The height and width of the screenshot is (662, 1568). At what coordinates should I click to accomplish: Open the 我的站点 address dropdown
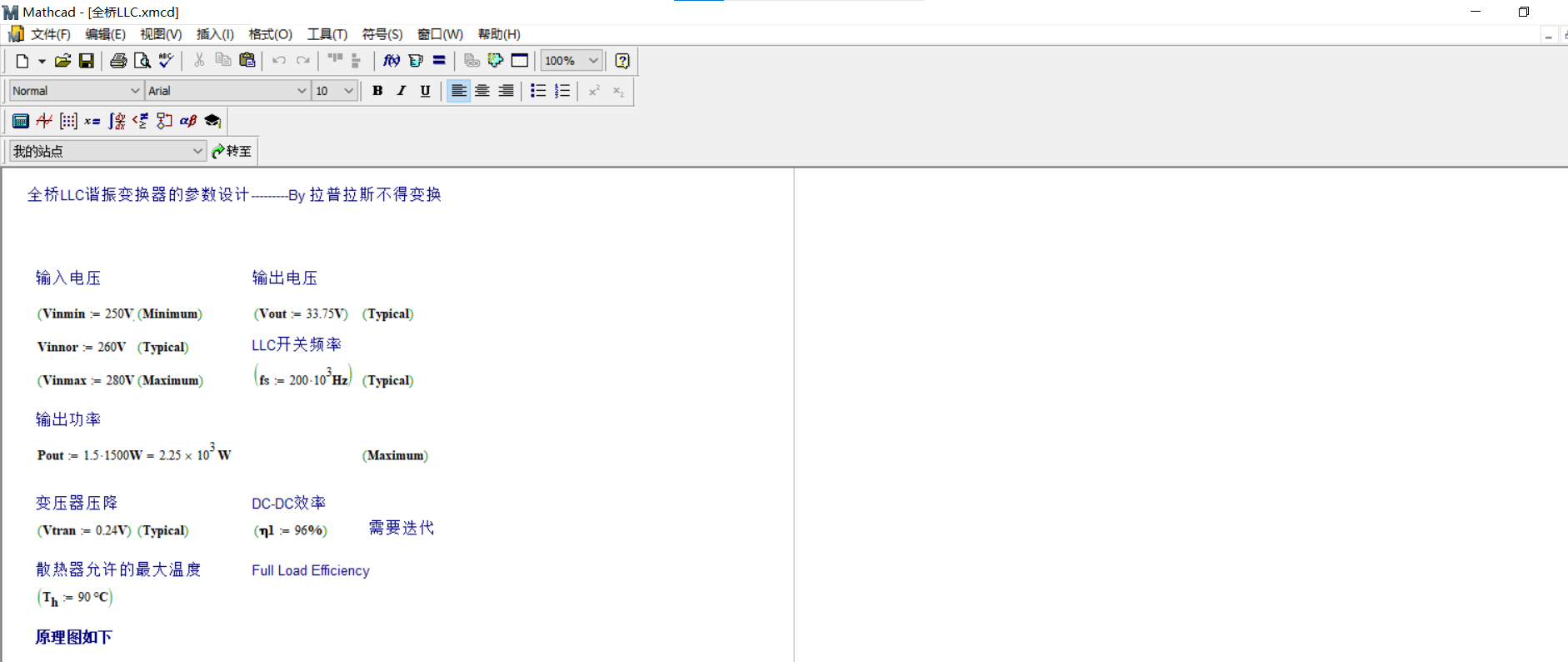click(x=197, y=151)
